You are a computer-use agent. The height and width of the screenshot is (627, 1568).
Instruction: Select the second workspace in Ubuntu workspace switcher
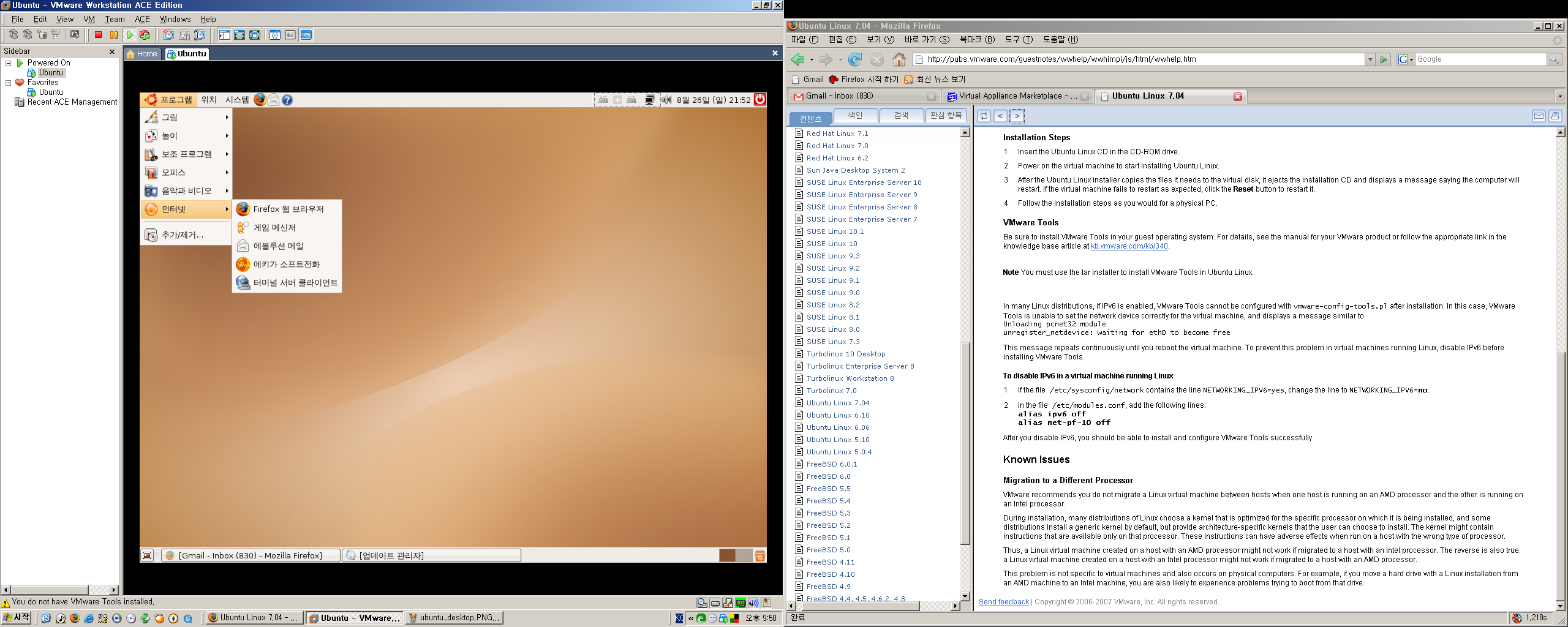pyautogui.click(x=744, y=555)
